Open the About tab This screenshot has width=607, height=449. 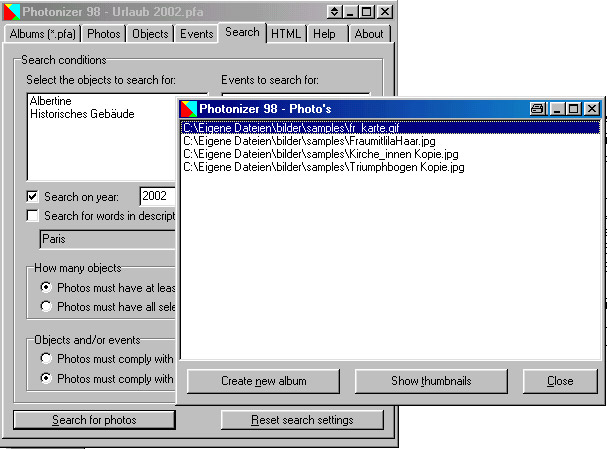pos(369,34)
